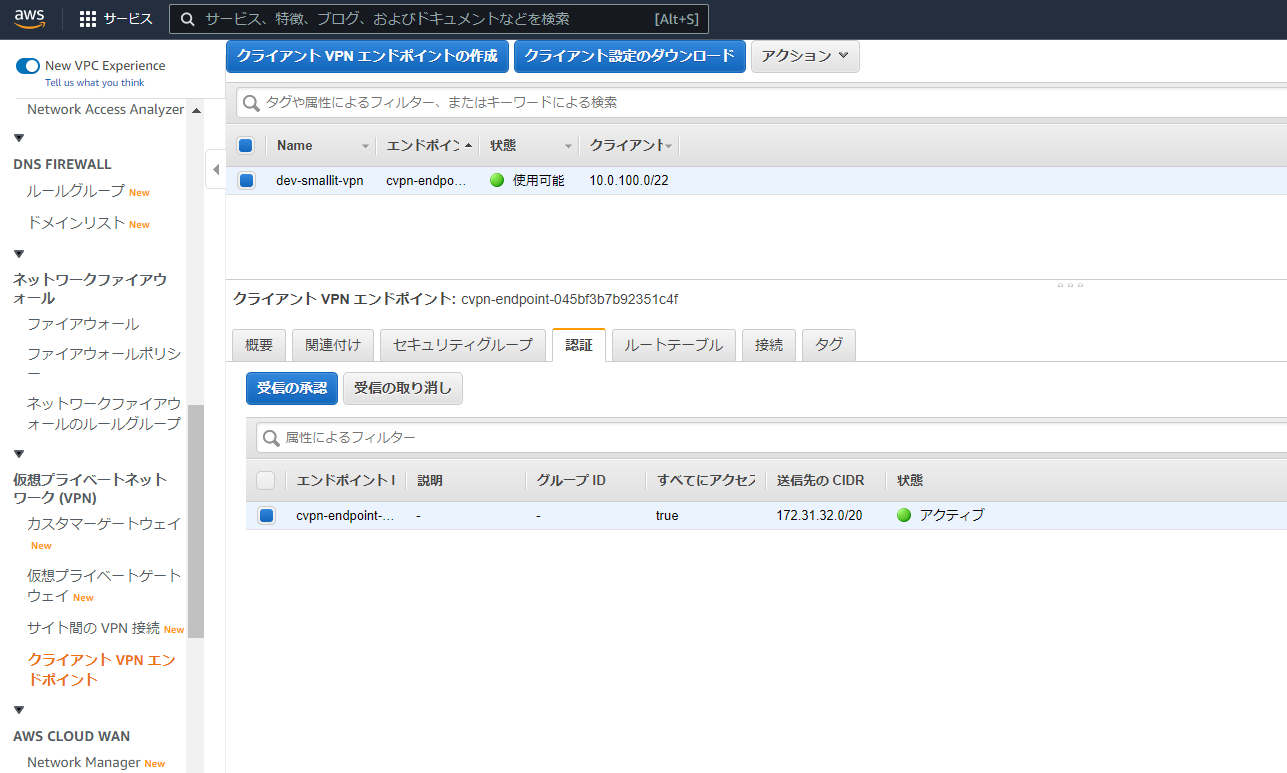Switch to the ルートテーブル tab

click(673, 345)
